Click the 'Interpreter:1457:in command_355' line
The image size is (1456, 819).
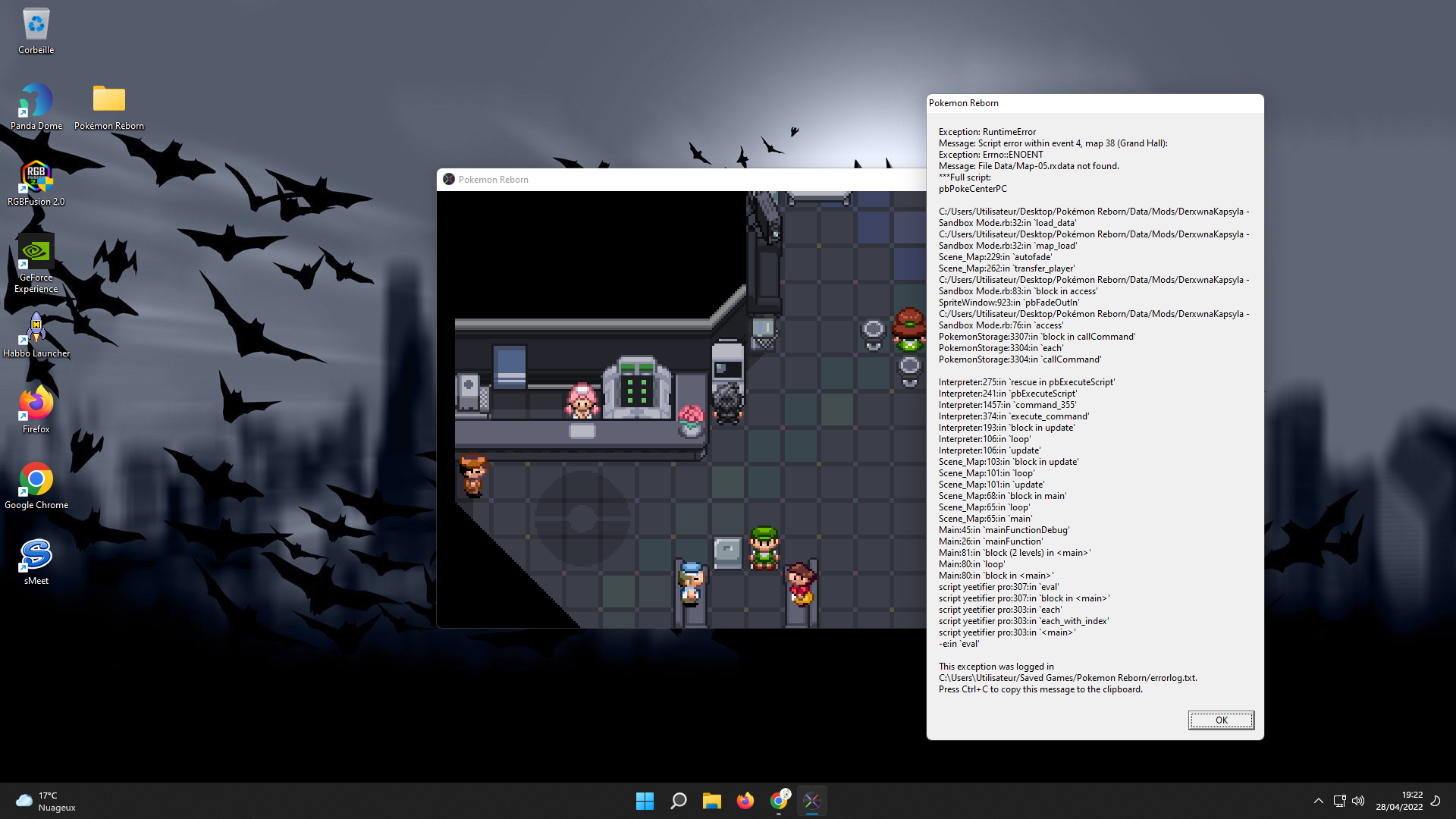point(1007,405)
